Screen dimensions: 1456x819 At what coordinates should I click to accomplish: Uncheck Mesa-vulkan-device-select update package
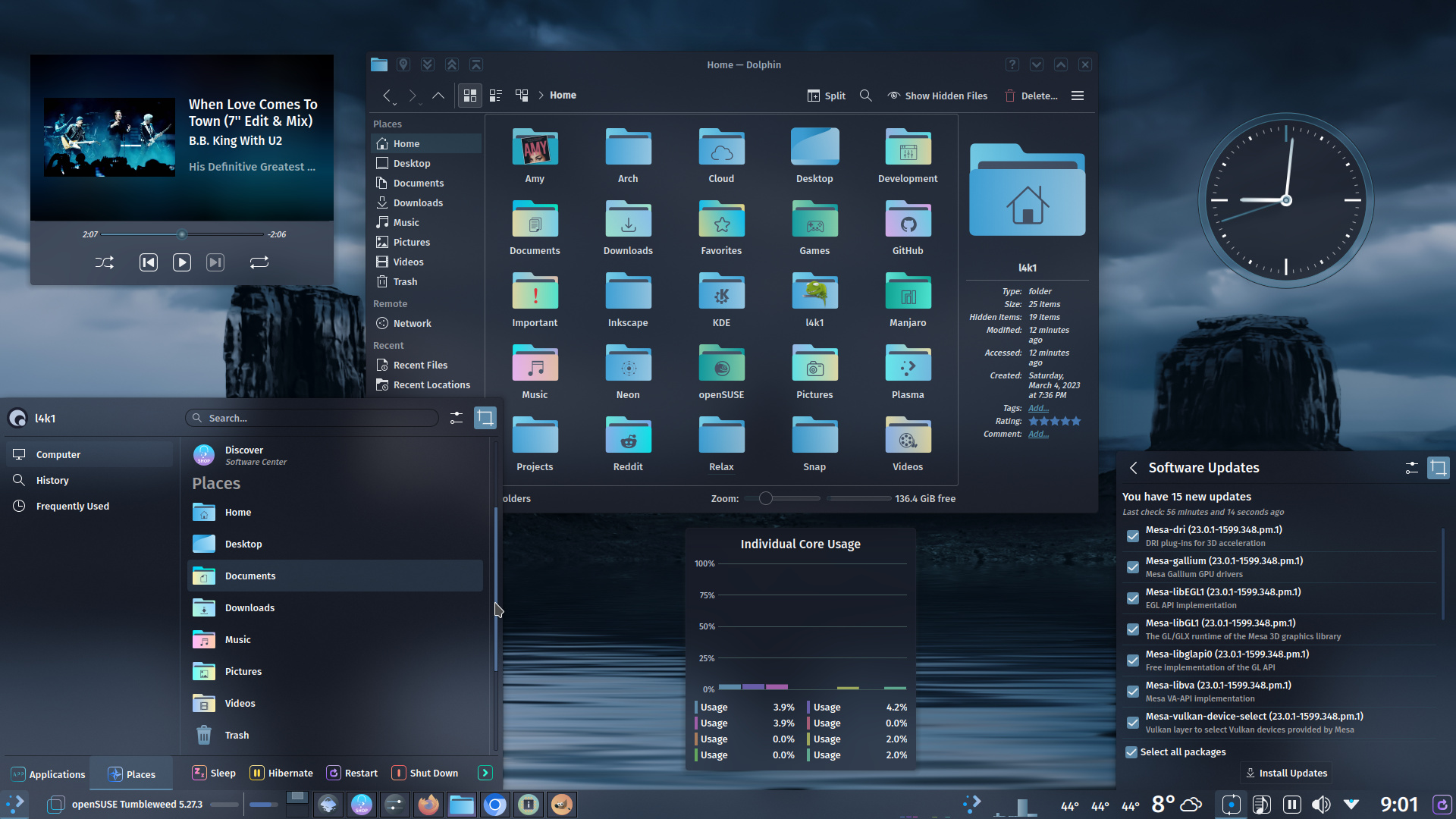click(1133, 723)
